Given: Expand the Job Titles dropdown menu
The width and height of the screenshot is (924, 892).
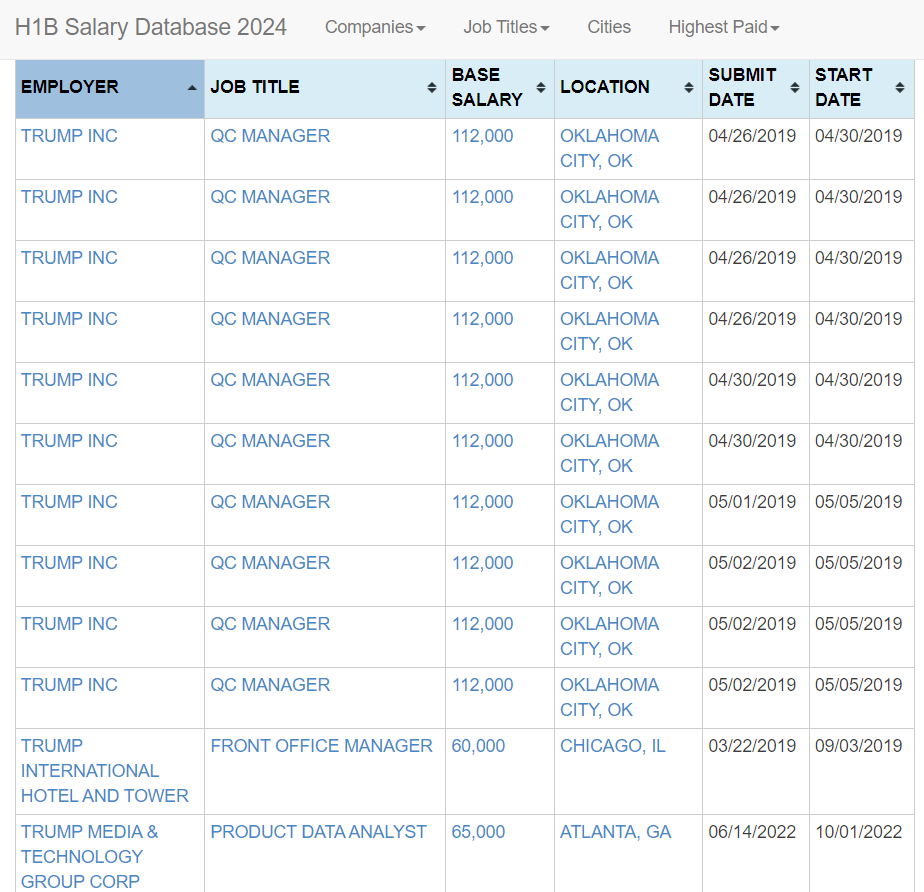Looking at the screenshot, I should click(x=506, y=27).
